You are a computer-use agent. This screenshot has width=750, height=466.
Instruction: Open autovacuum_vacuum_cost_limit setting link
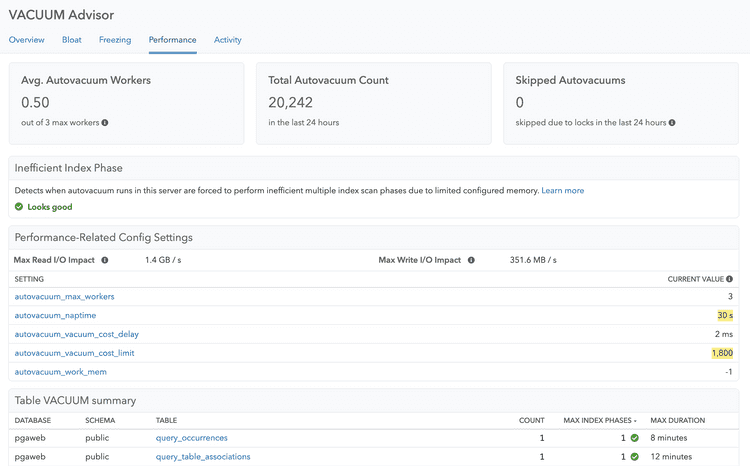(x=74, y=353)
